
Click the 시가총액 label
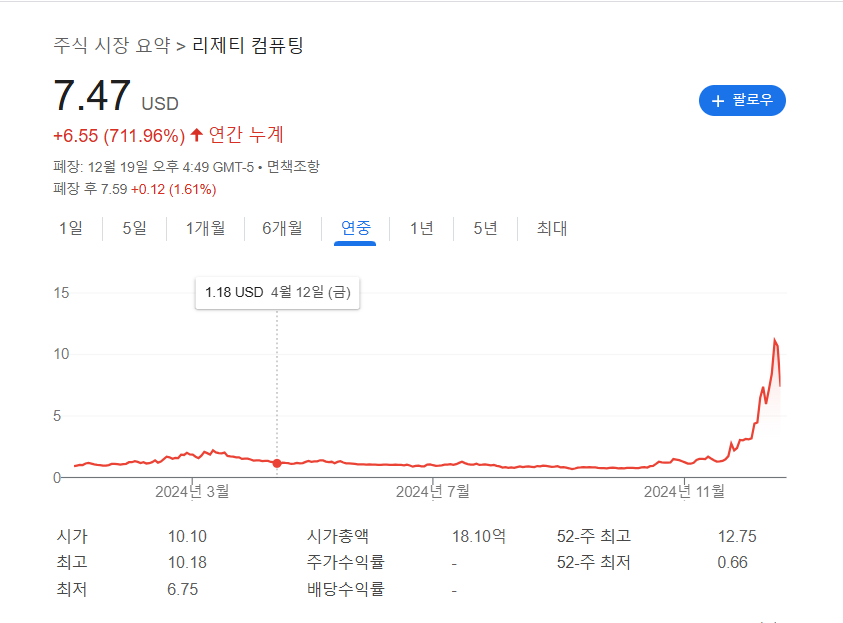[x=338, y=536]
